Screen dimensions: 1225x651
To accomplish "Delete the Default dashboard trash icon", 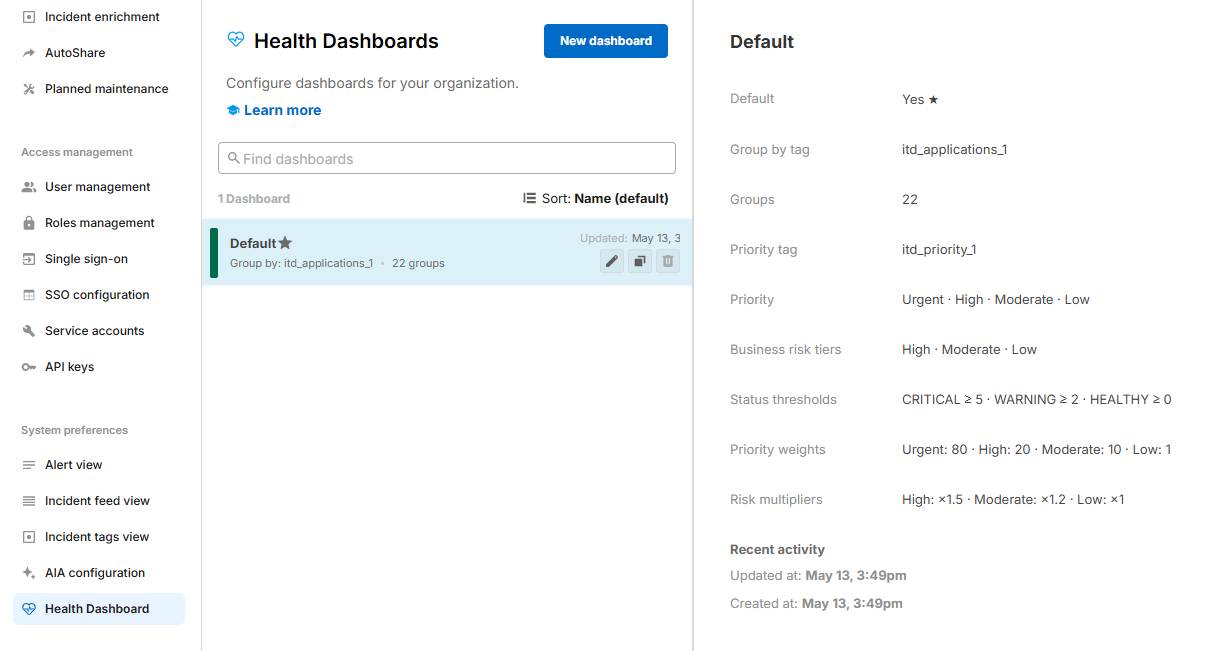I will pos(668,262).
